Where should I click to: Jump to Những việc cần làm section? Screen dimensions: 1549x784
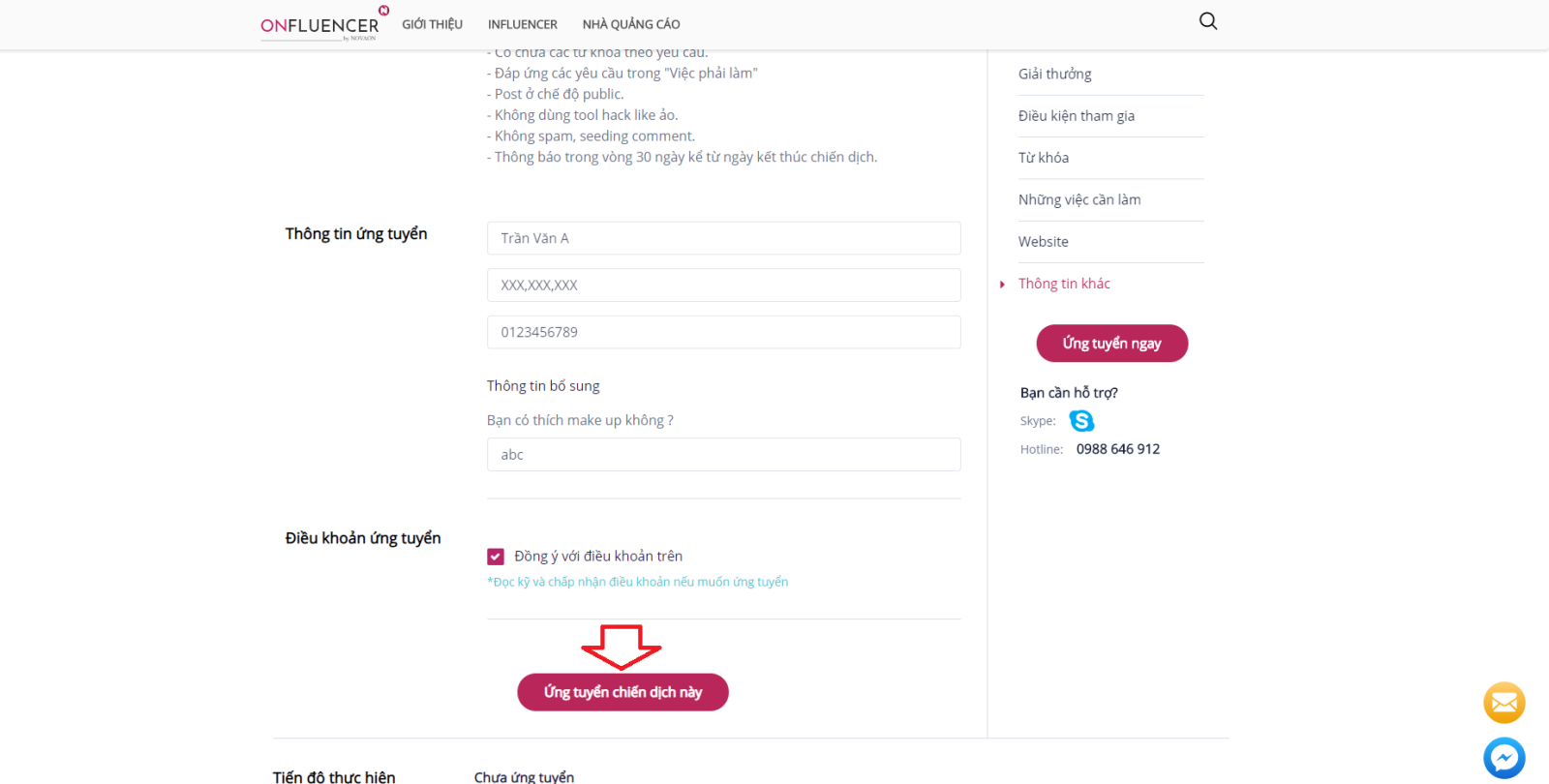[x=1079, y=200]
